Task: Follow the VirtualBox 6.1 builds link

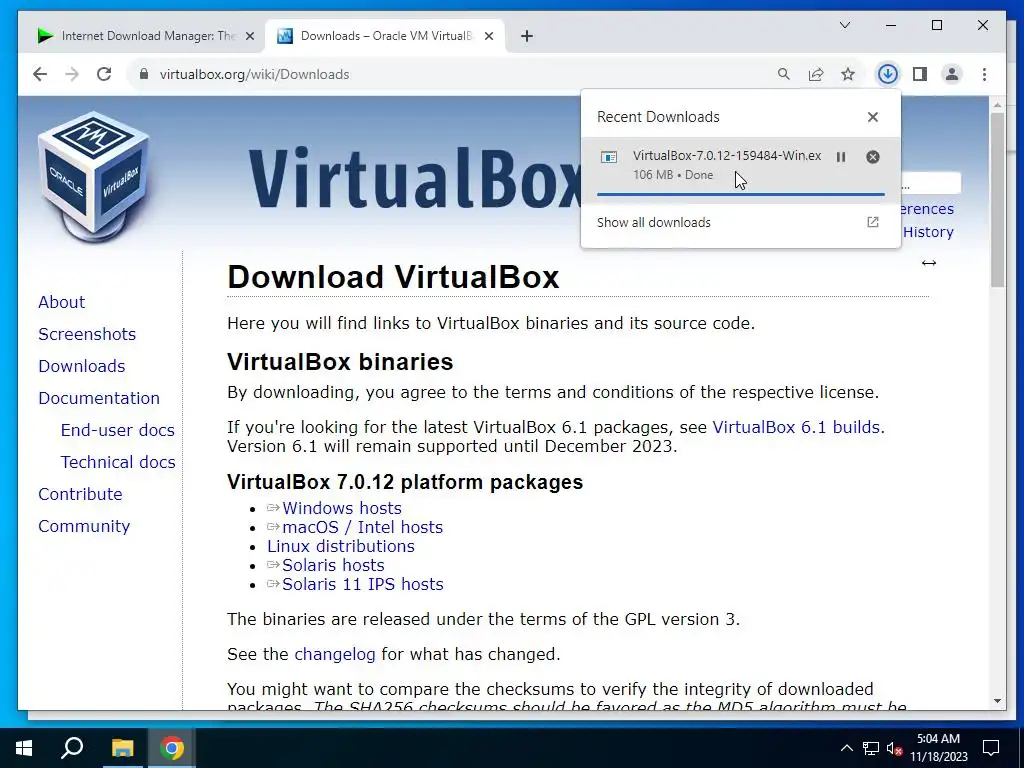Action: point(796,427)
